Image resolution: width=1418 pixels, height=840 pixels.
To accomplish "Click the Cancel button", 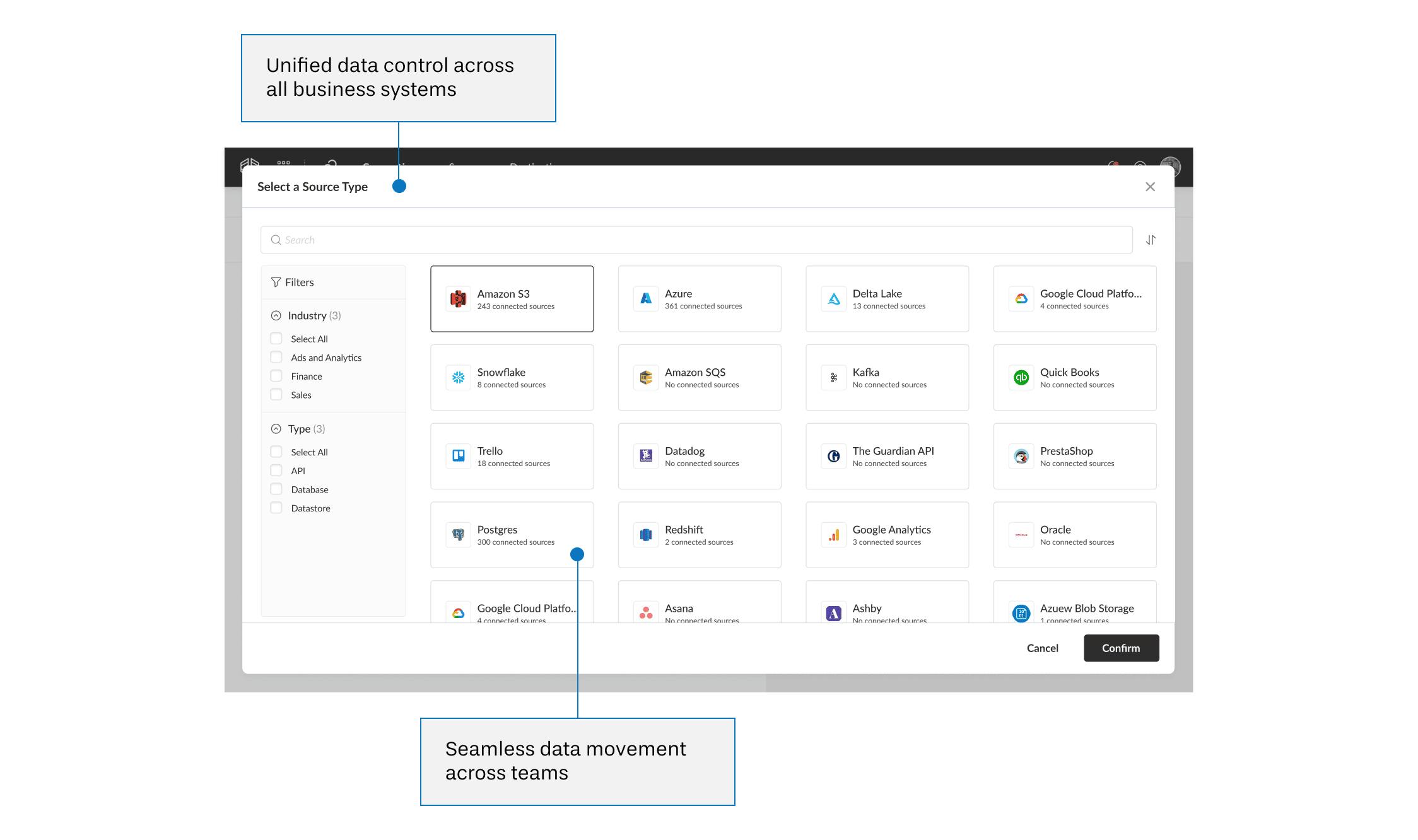I will [1042, 648].
